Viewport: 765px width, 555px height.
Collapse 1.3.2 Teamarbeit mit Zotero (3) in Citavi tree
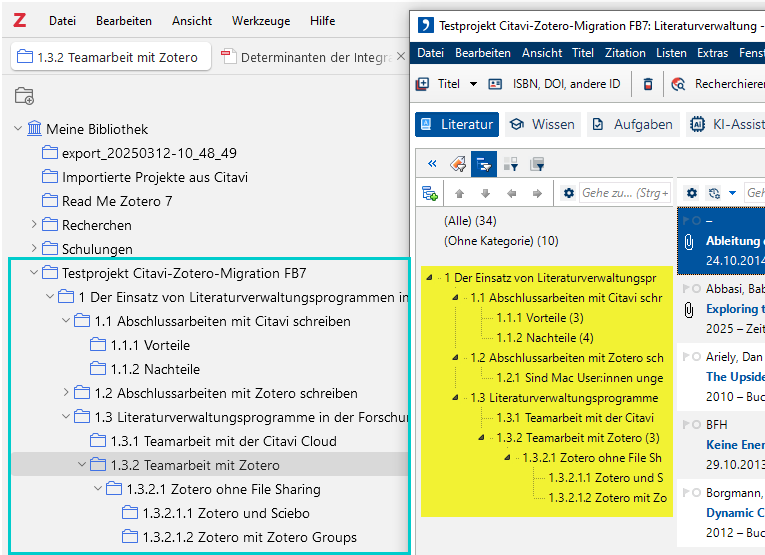click(x=481, y=437)
